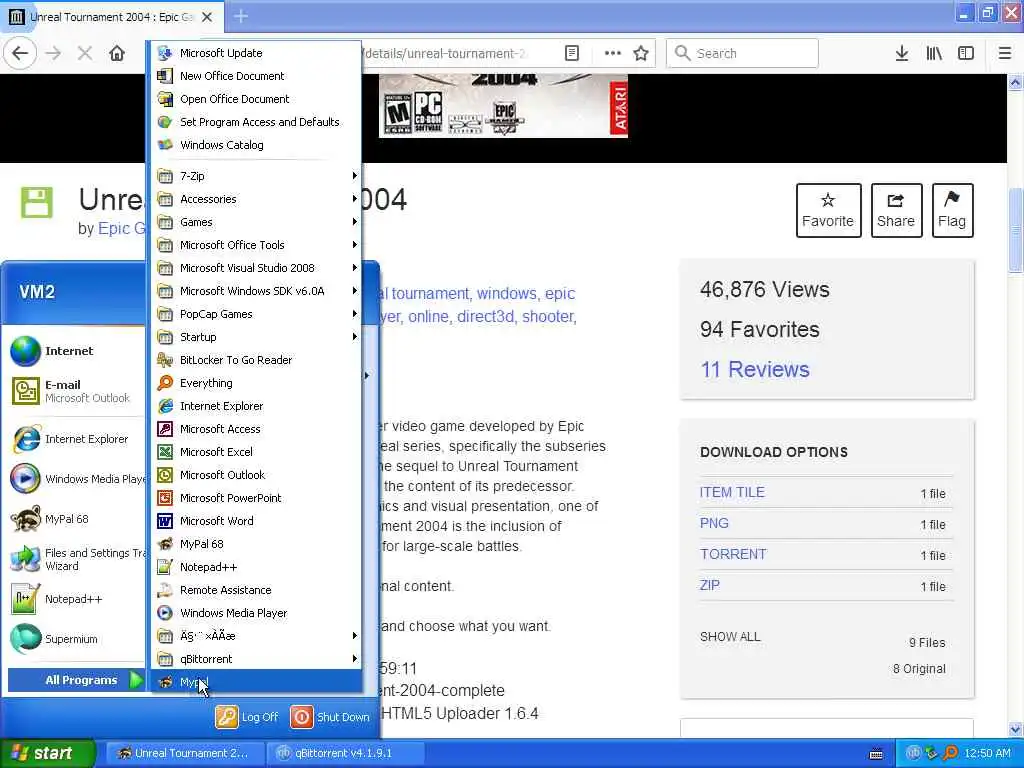
Task: Click the Windows start button
Action: [x=48, y=753]
